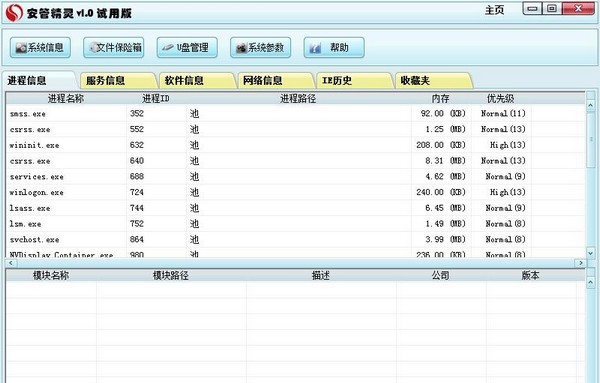Sort by 进程ID column header
The width and height of the screenshot is (600, 383).
156,98
